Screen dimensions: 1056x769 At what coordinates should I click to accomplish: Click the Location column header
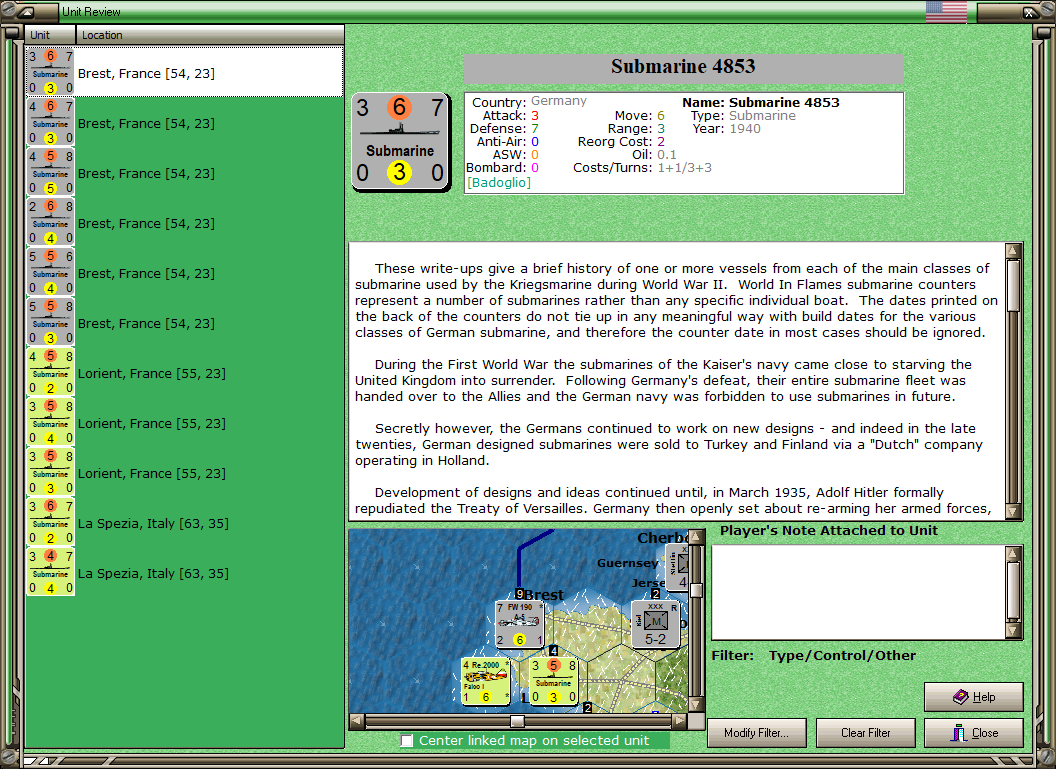[209, 35]
